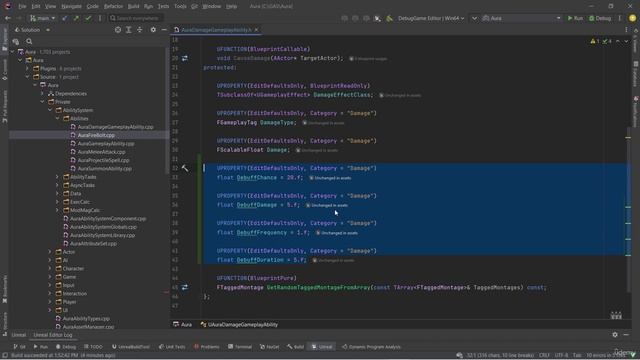Click the user avatar icon top right
Viewport: 640px width, 360px height.
(633, 18)
